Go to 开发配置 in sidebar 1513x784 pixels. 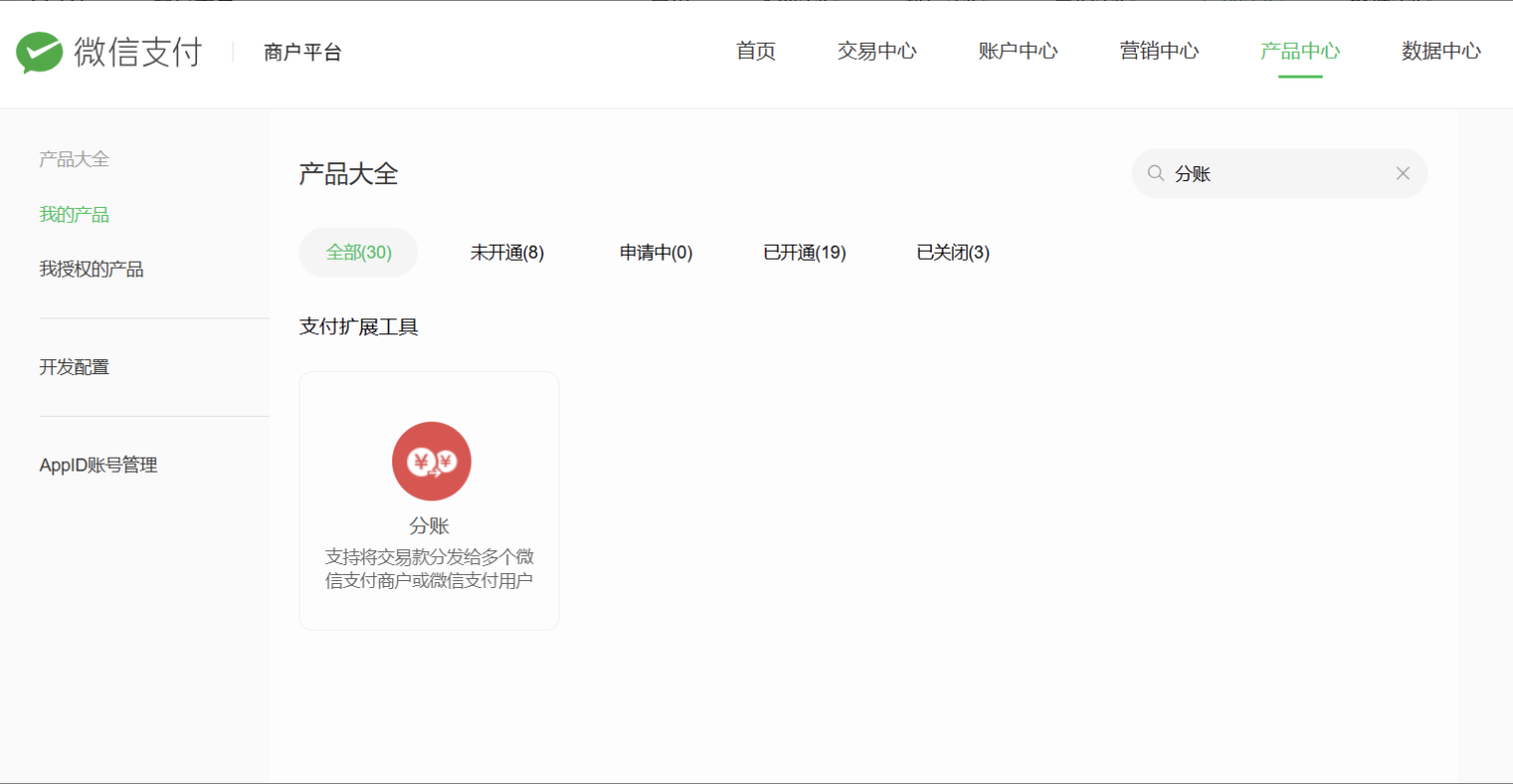[x=74, y=367]
